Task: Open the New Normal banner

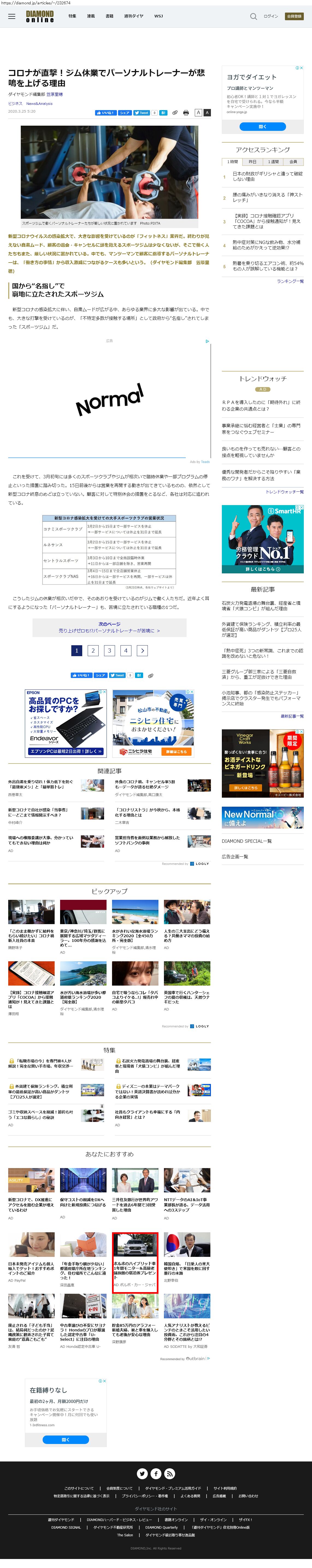Action: coord(263,818)
